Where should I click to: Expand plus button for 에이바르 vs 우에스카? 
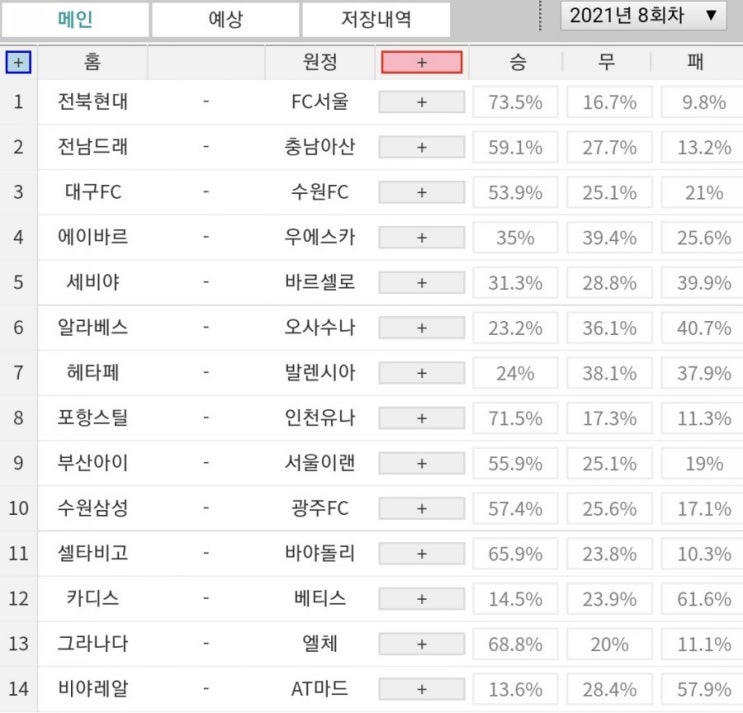[422, 237]
